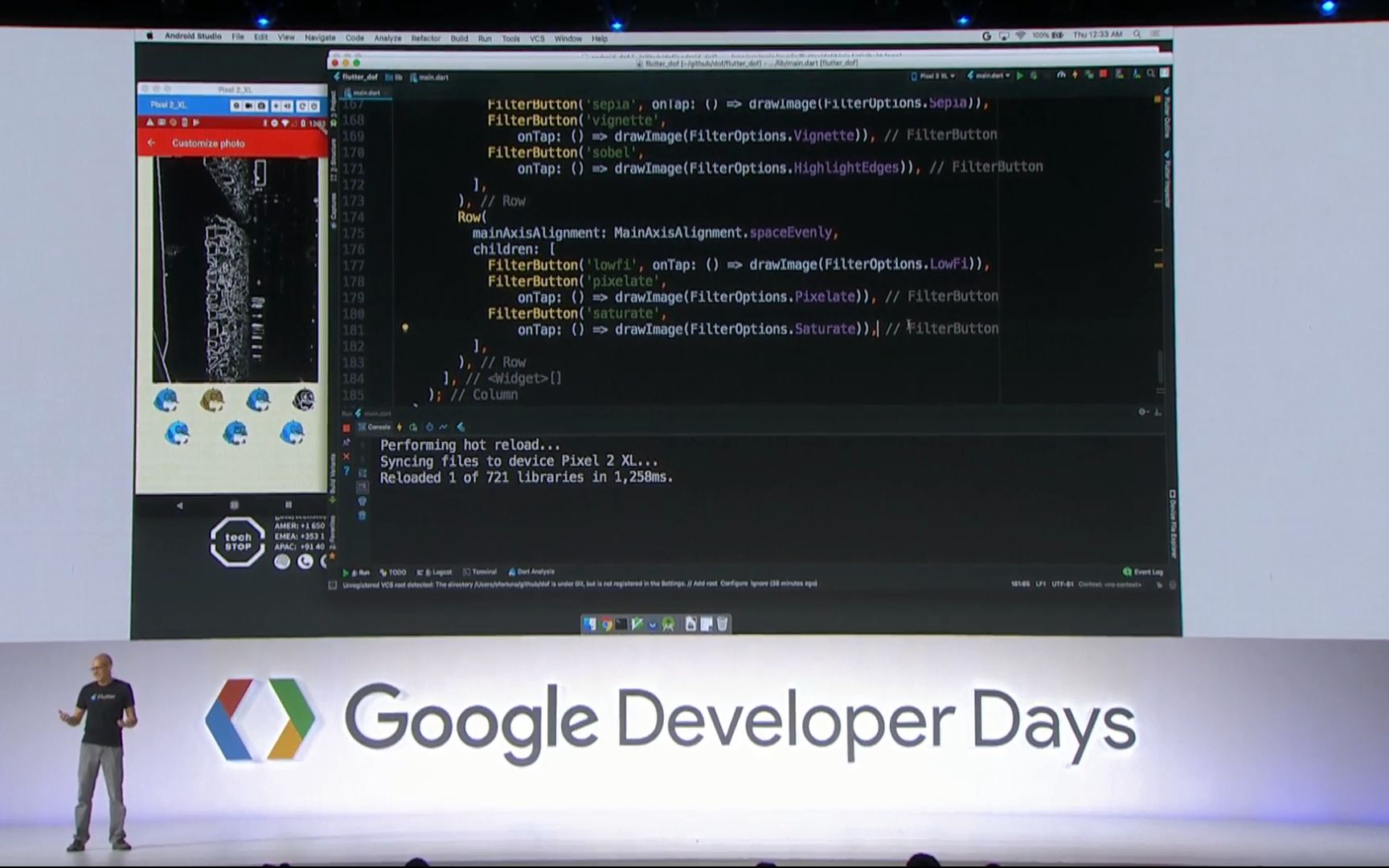Screen dimensions: 1389x868
Task: Tap the black-and-white sobel filter avatar in emulator
Action: point(303,399)
